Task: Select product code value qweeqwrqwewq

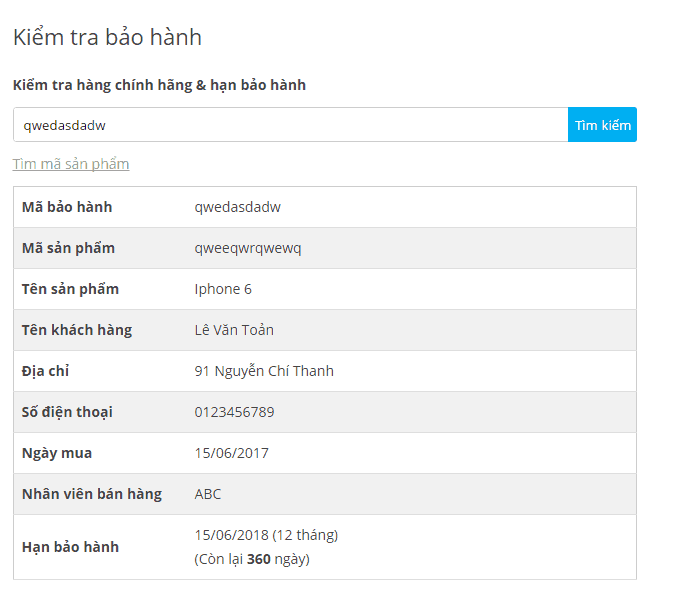Action: pyautogui.click(x=248, y=248)
